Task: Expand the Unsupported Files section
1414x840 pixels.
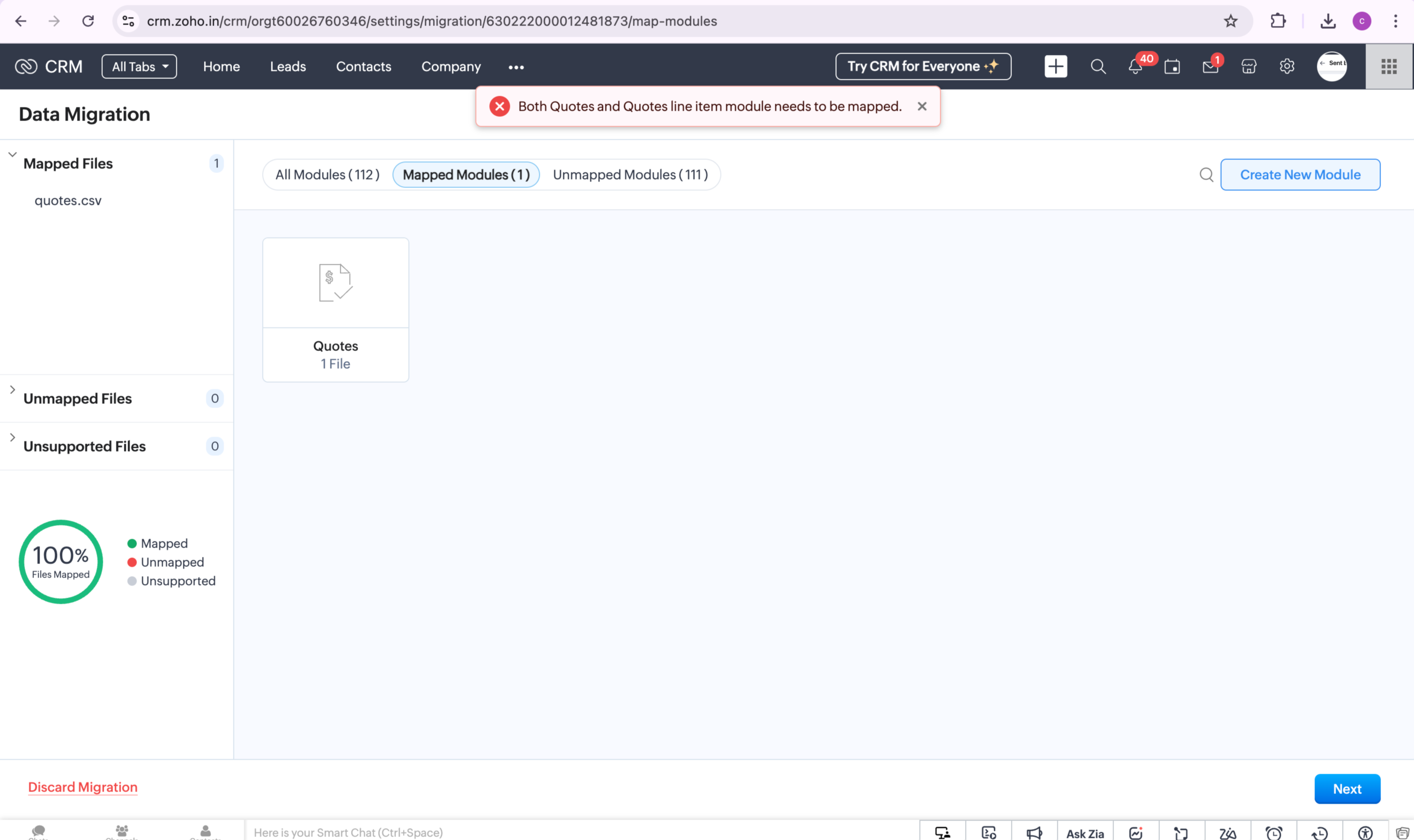Action: (x=13, y=437)
